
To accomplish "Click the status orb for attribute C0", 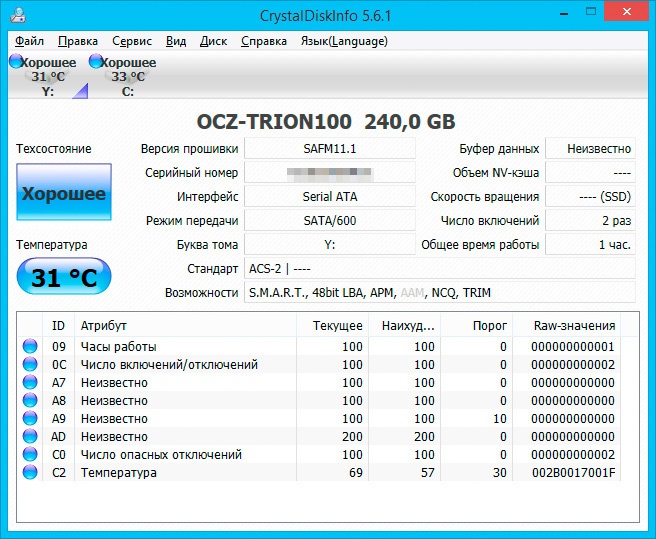I will coord(30,454).
